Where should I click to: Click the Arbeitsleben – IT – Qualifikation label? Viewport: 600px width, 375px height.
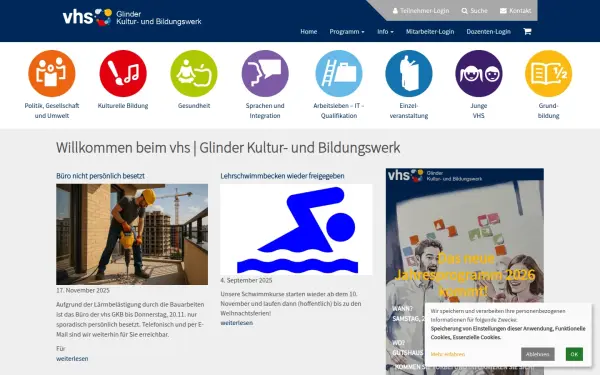click(x=339, y=111)
